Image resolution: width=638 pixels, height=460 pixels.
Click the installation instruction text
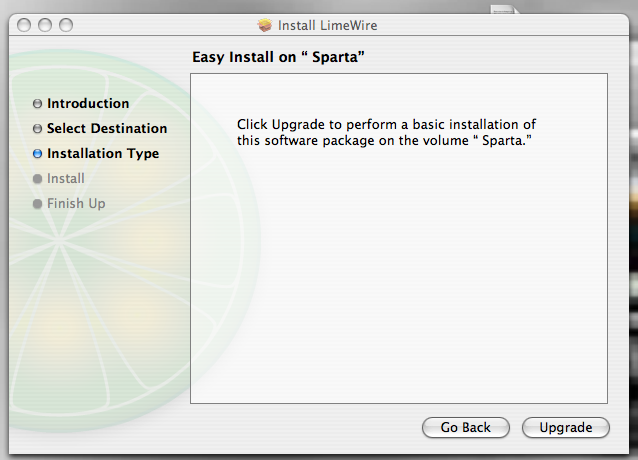coord(386,132)
